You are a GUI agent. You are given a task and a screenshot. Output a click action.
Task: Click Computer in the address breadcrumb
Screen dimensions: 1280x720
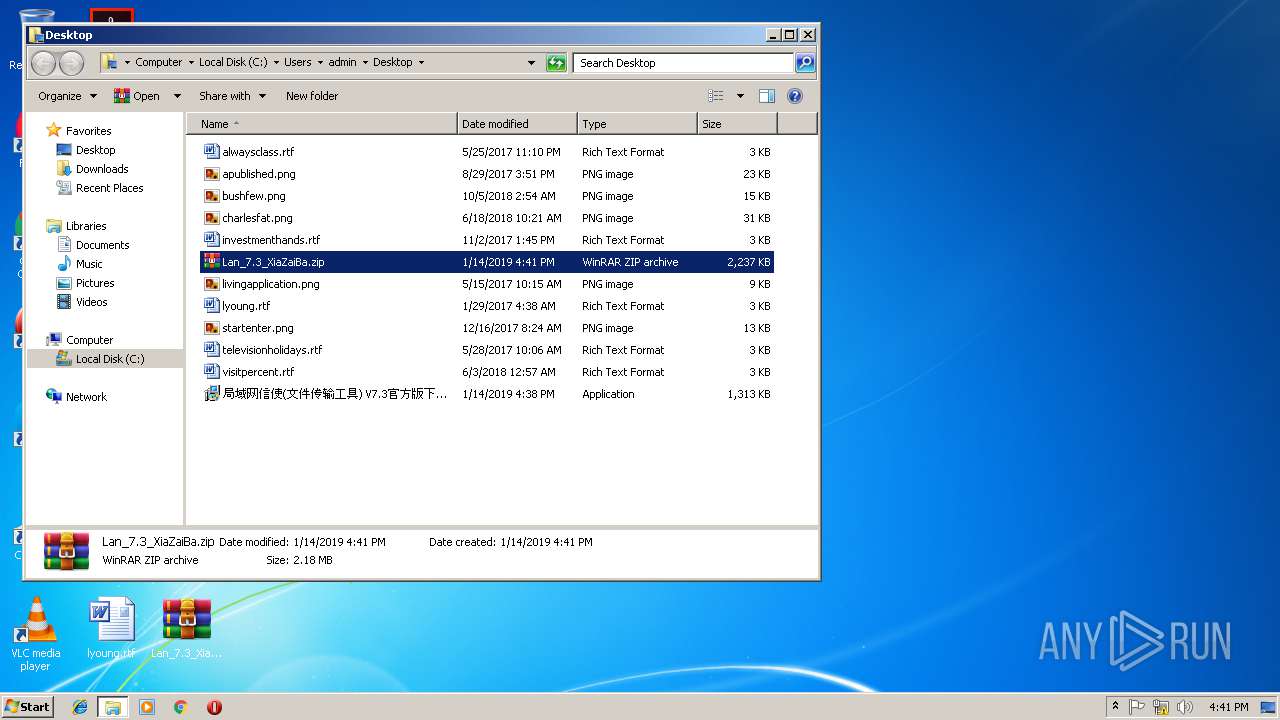[159, 62]
